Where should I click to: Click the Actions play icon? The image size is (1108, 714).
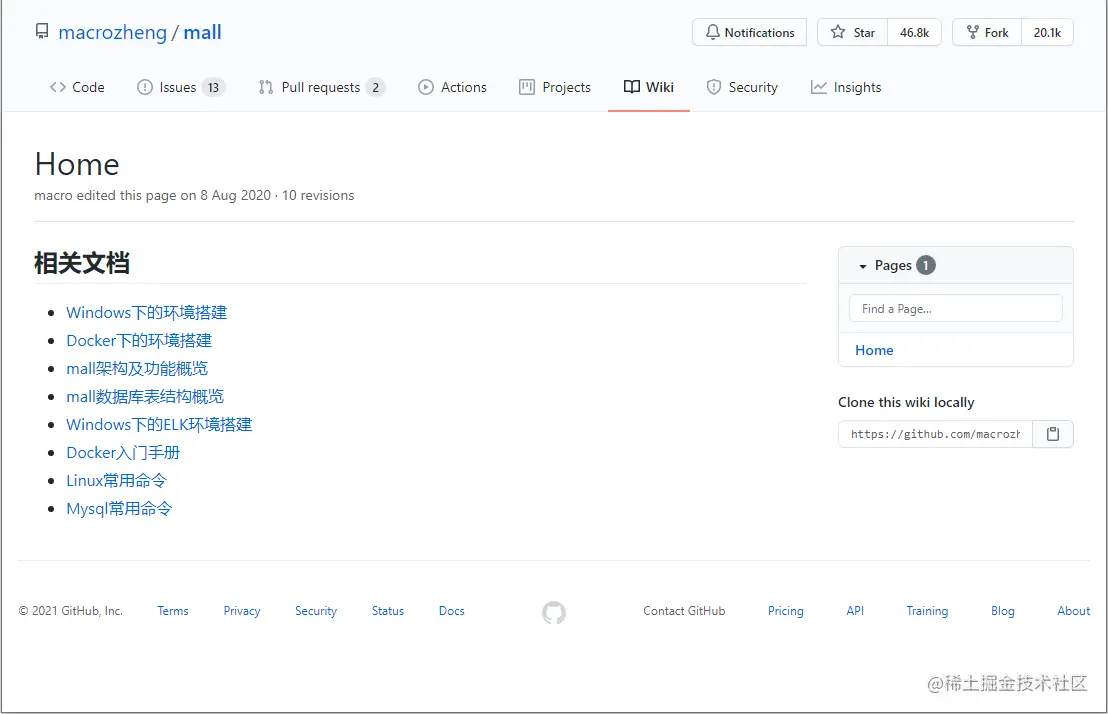tap(425, 87)
